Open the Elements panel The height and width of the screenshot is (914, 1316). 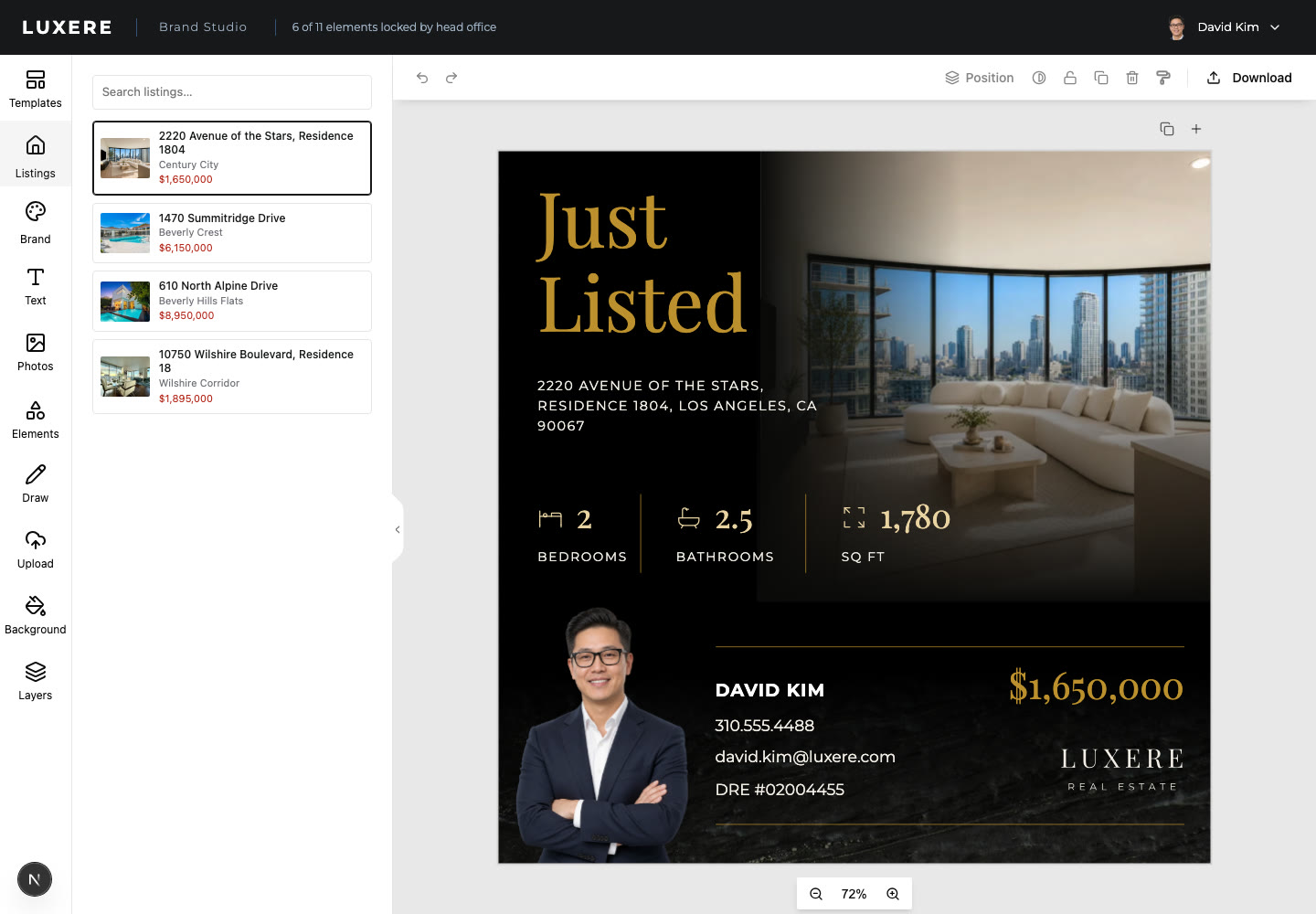(36, 420)
